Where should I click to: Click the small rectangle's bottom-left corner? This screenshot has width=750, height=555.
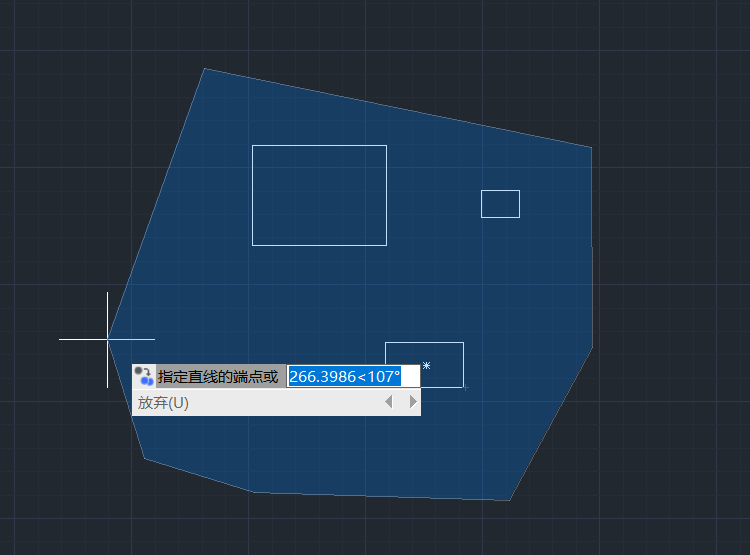[x=481, y=217]
